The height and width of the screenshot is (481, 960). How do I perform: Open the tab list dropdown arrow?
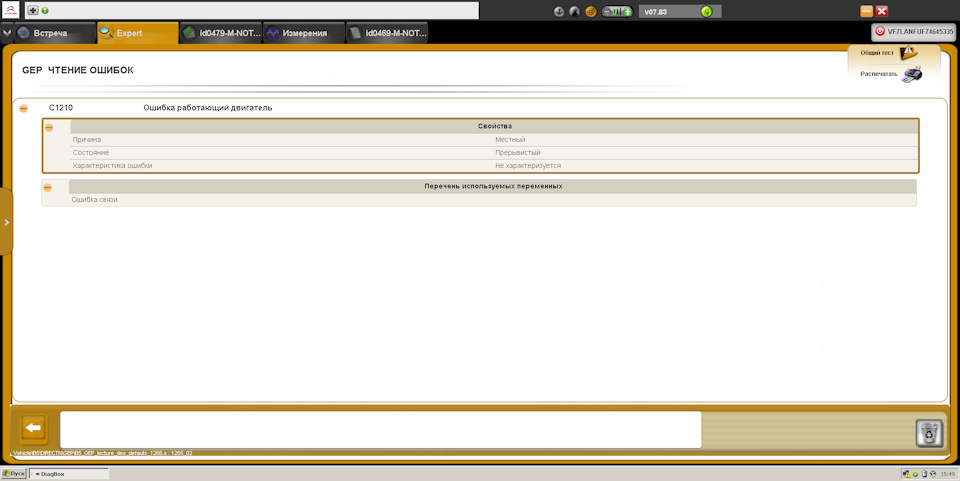click(x=7, y=33)
